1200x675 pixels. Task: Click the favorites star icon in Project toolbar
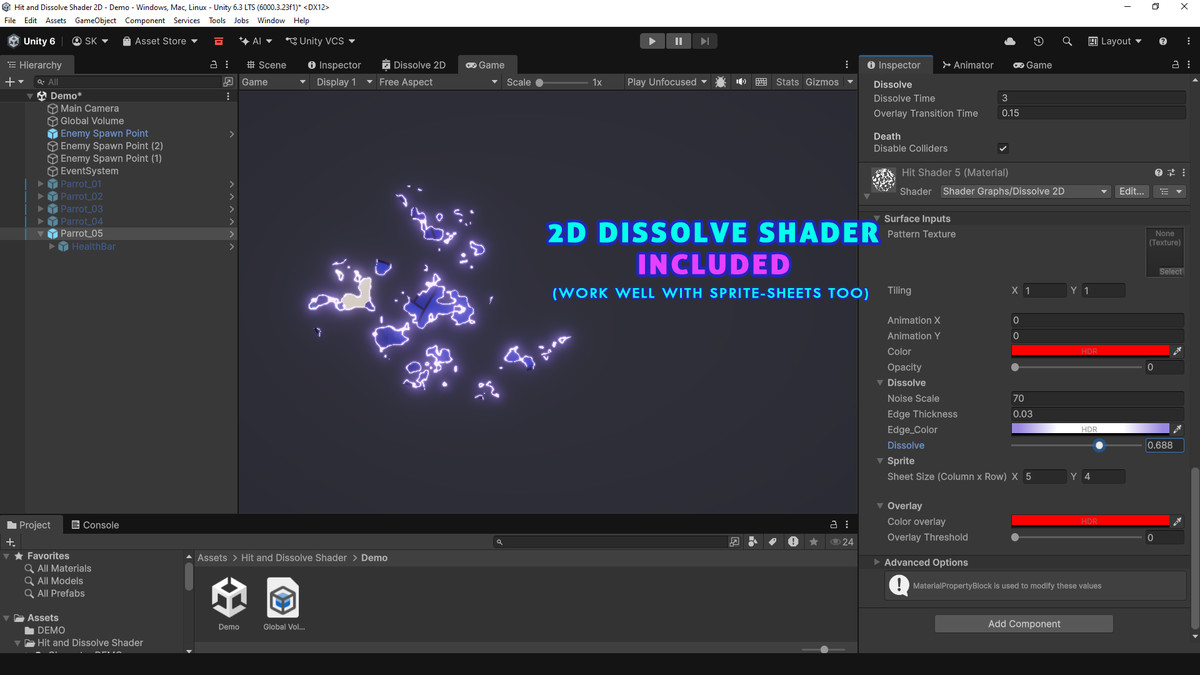pyautogui.click(x=814, y=542)
